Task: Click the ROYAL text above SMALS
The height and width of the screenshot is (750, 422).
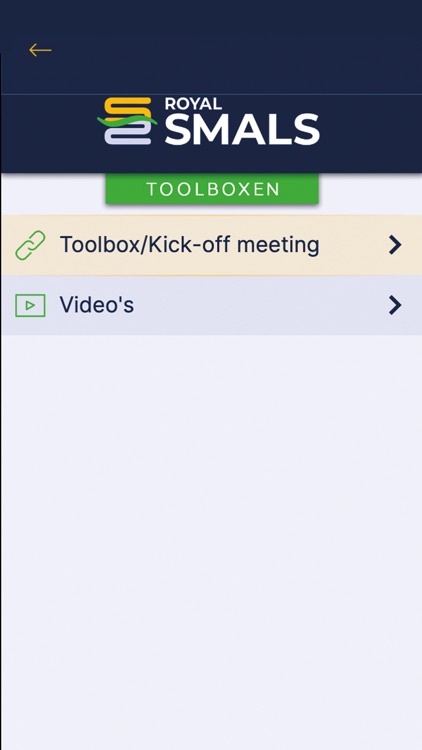Action: (193, 104)
